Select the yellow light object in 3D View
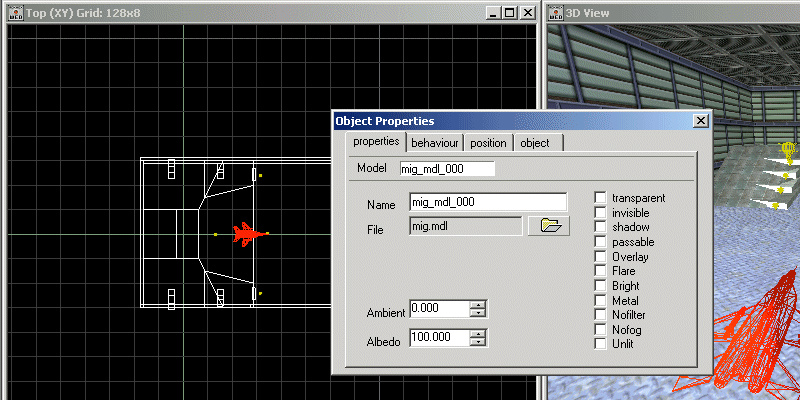Screen dimensions: 800x400 [x=787, y=151]
